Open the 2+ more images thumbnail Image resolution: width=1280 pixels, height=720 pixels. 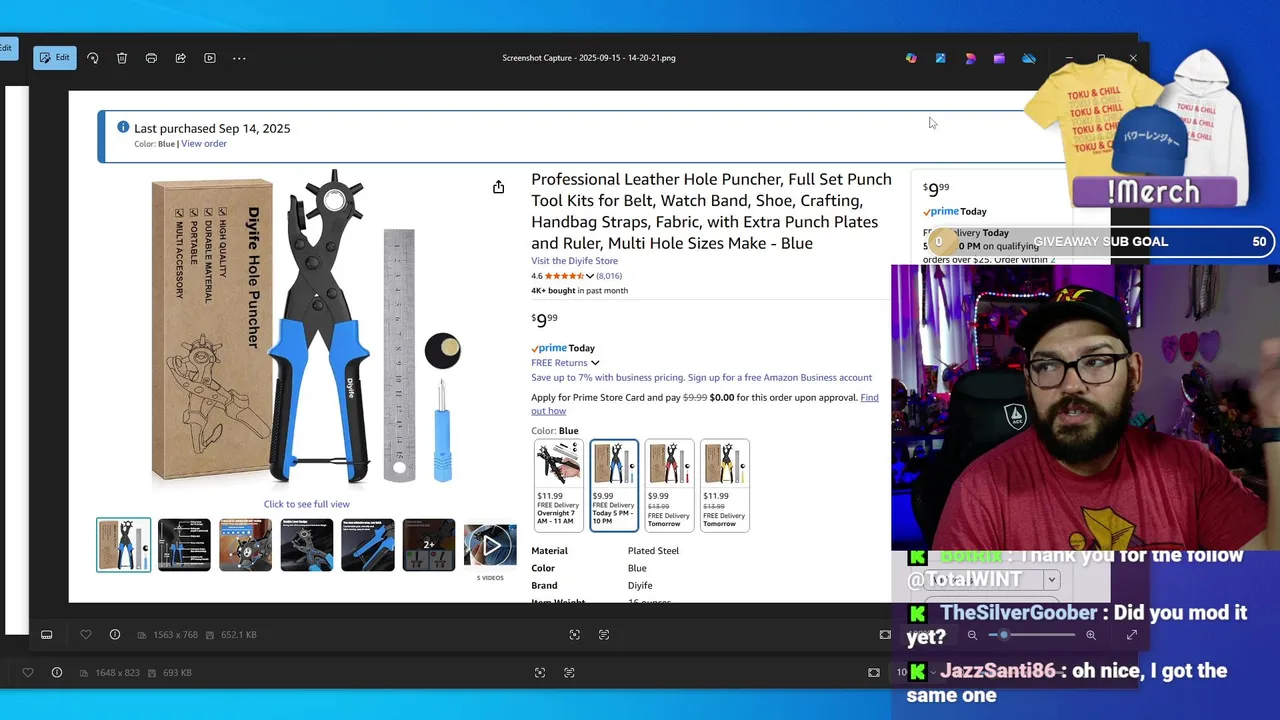[429, 545]
